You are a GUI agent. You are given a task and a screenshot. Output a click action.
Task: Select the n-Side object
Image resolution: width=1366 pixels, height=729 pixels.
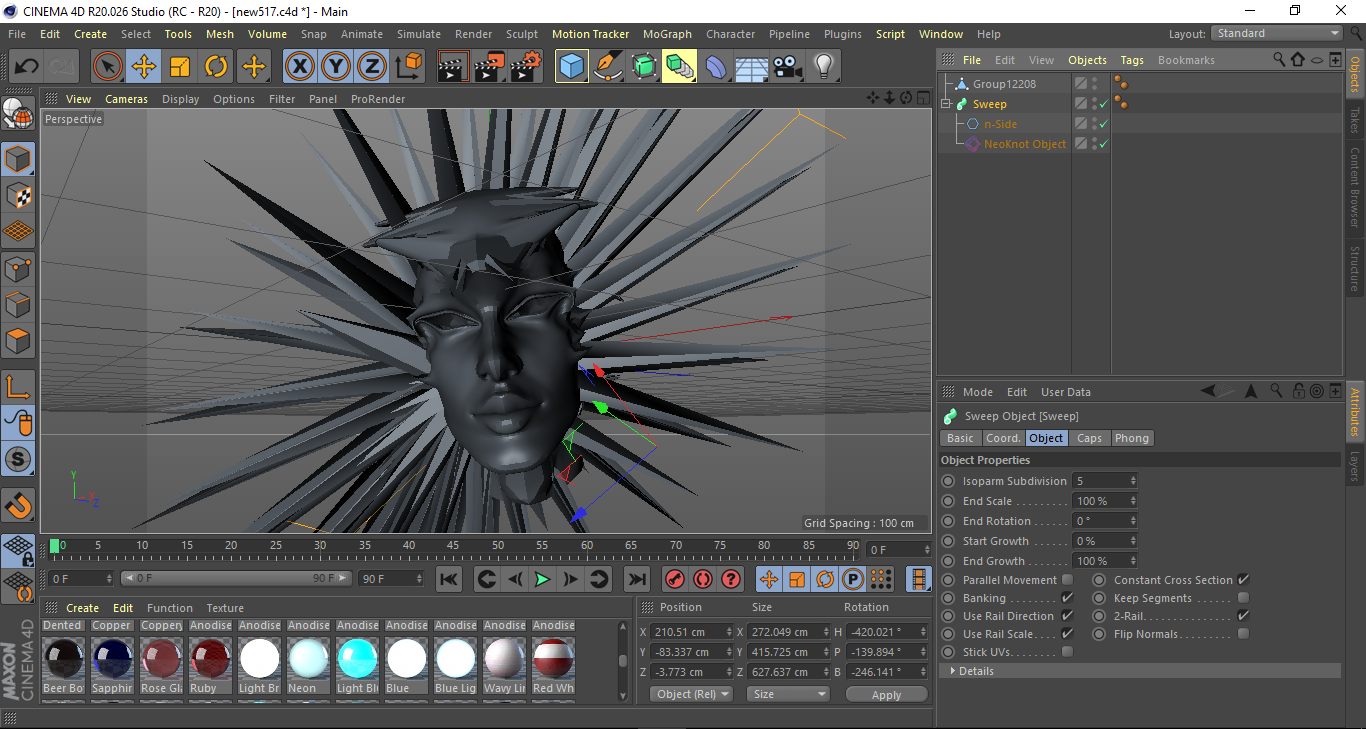tap(1000, 124)
